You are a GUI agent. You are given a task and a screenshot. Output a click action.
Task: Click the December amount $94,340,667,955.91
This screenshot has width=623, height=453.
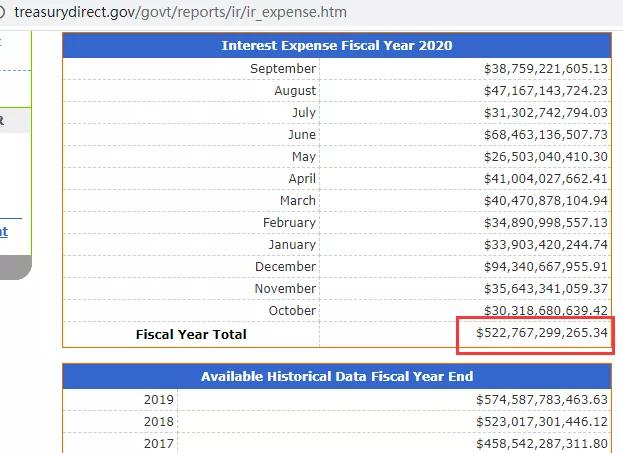point(546,267)
